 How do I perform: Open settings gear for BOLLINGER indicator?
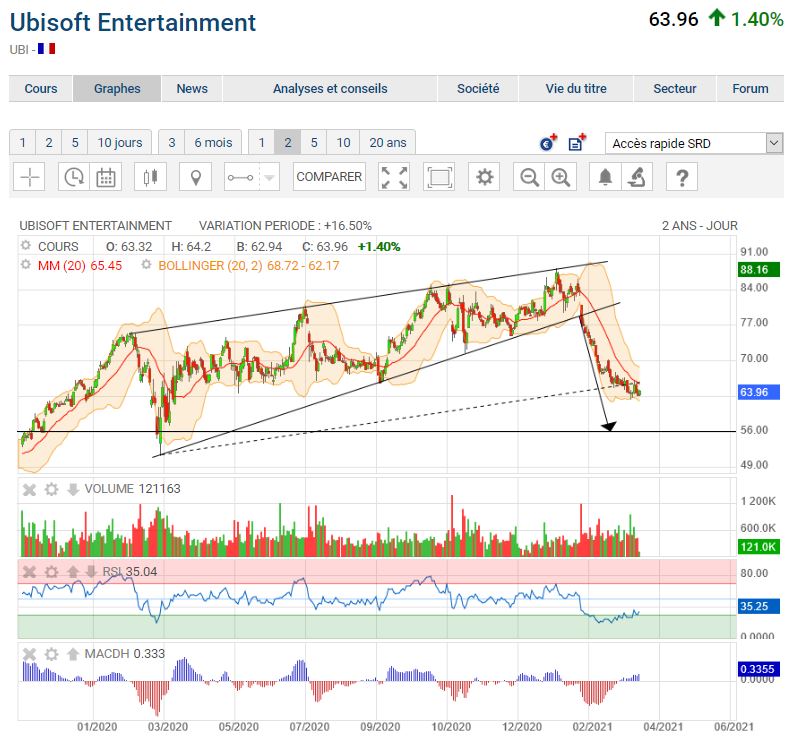146,265
